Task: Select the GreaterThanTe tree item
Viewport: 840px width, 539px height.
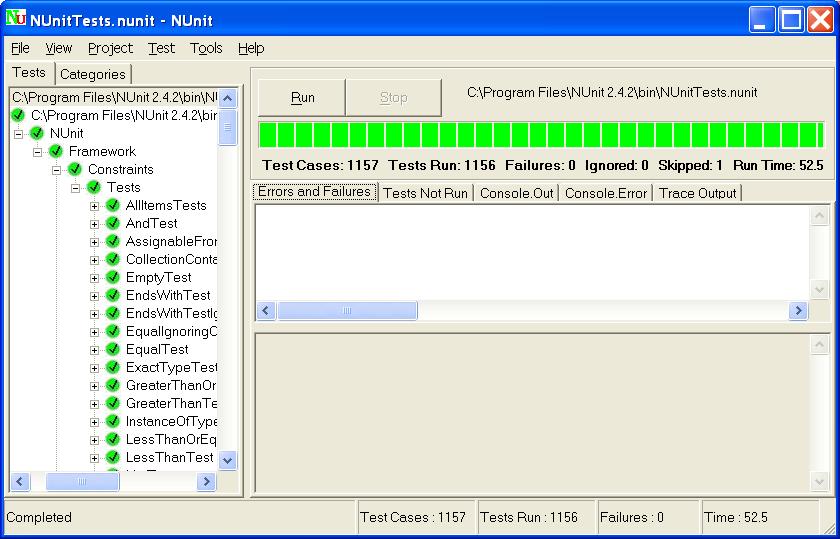Action: [171, 403]
